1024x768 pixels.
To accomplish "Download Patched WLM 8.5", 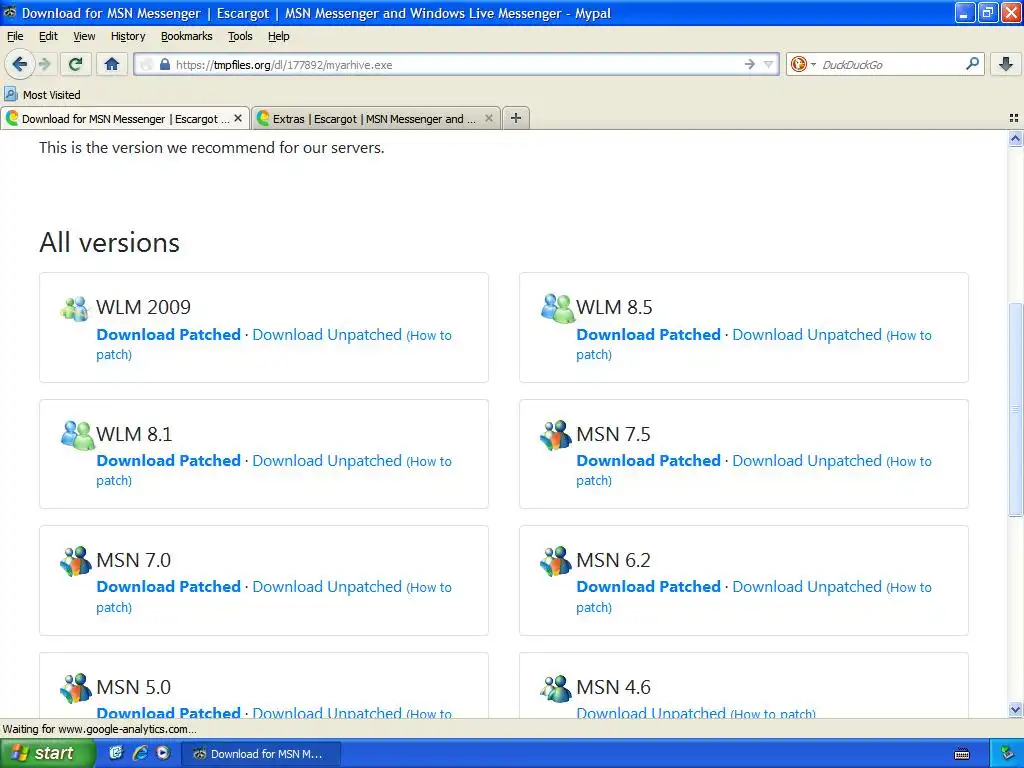I will click(x=648, y=334).
